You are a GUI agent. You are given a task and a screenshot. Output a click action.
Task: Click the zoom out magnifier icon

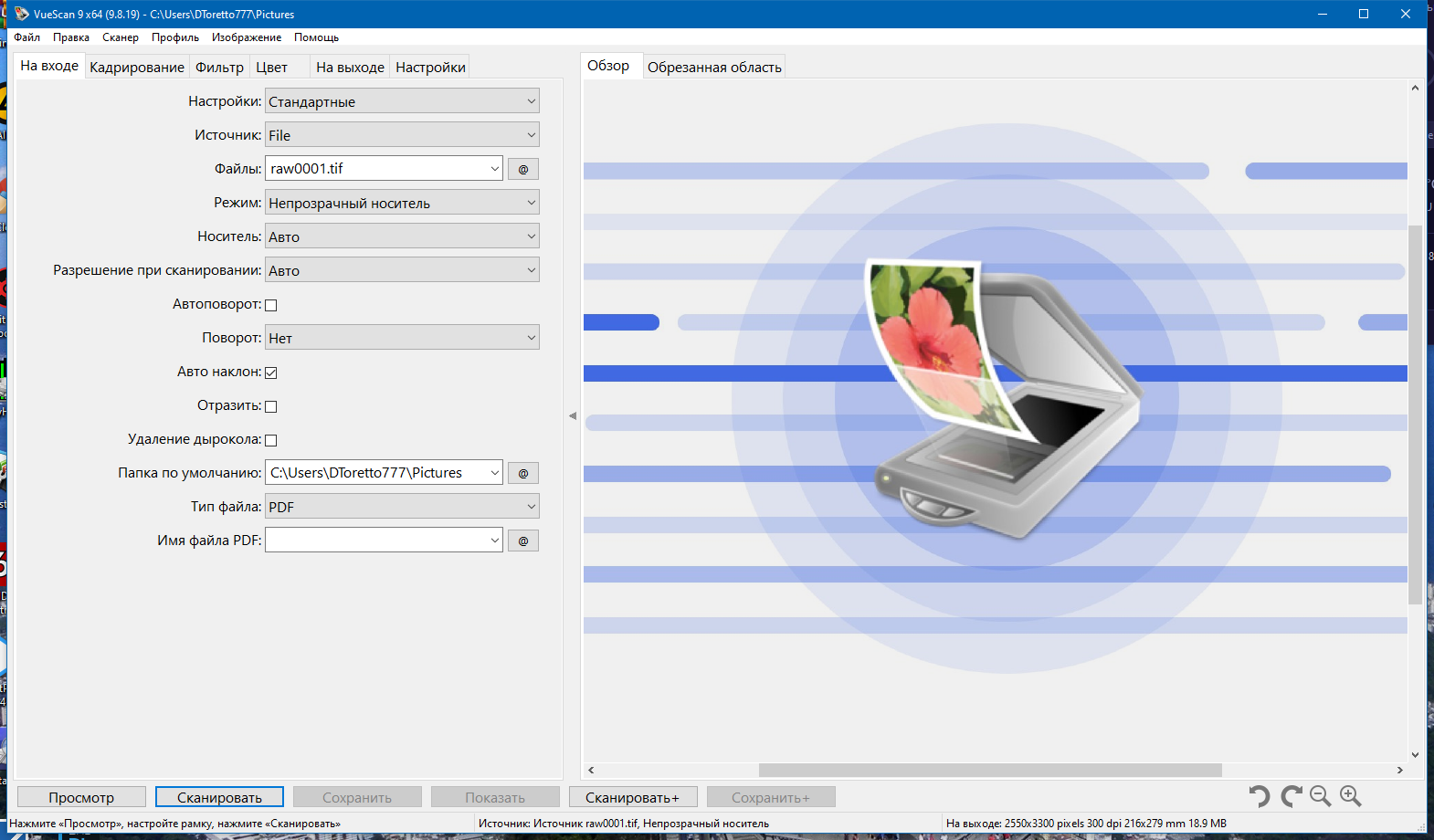(x=1320, y=796)
